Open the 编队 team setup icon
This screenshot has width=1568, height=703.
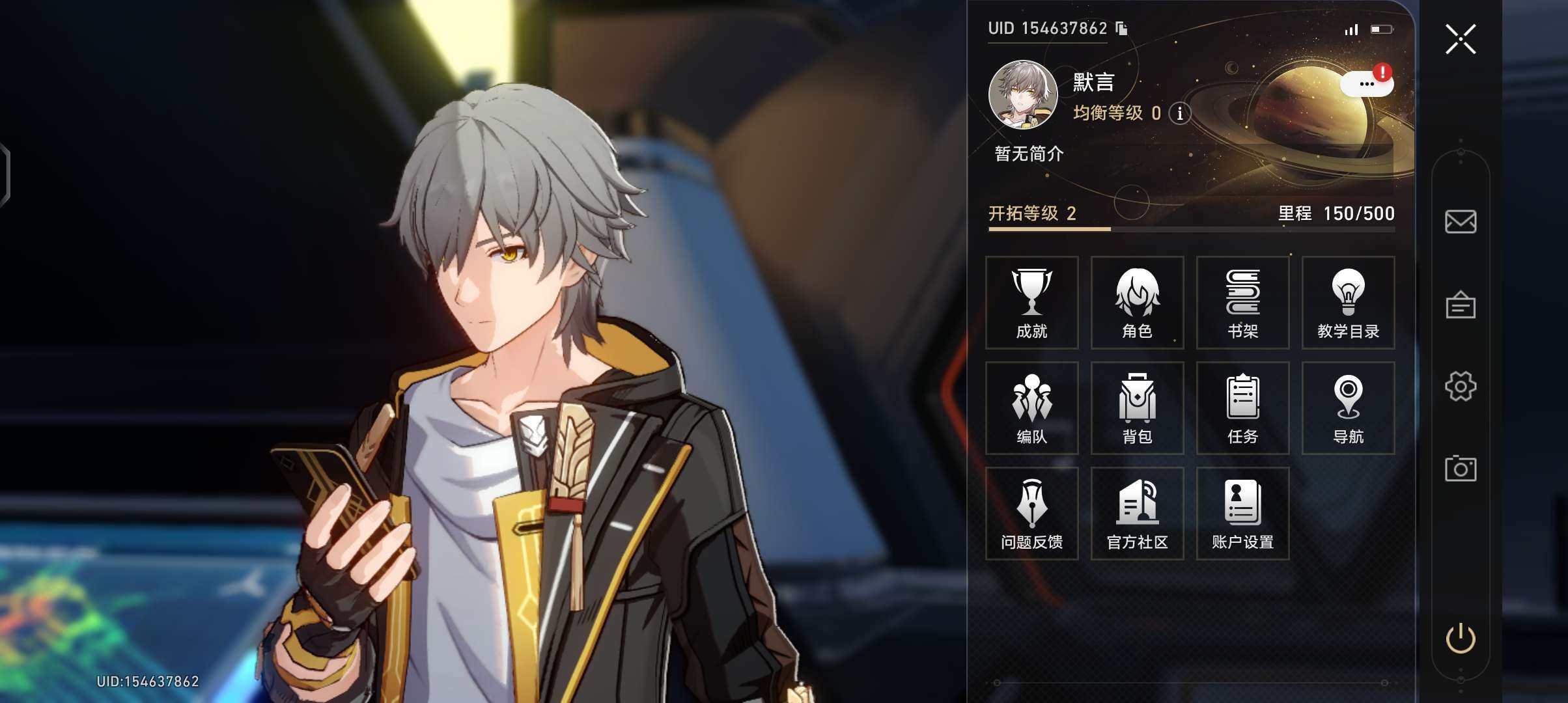pos(1031,408)
